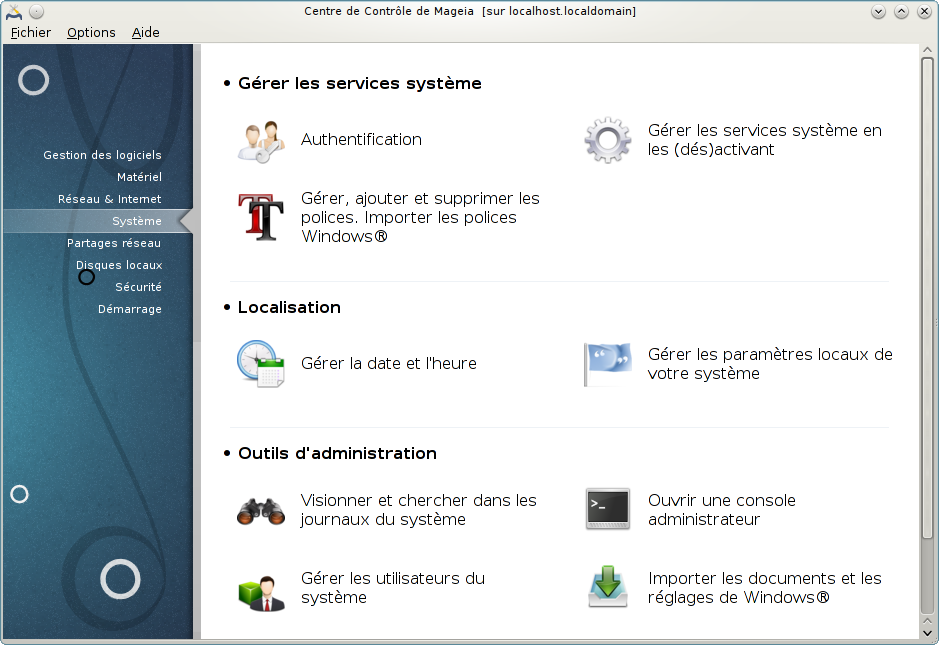Screen dimensions: 939x645
Task: Open Gérer la date et l'heure
Action: tap(389, 364)
